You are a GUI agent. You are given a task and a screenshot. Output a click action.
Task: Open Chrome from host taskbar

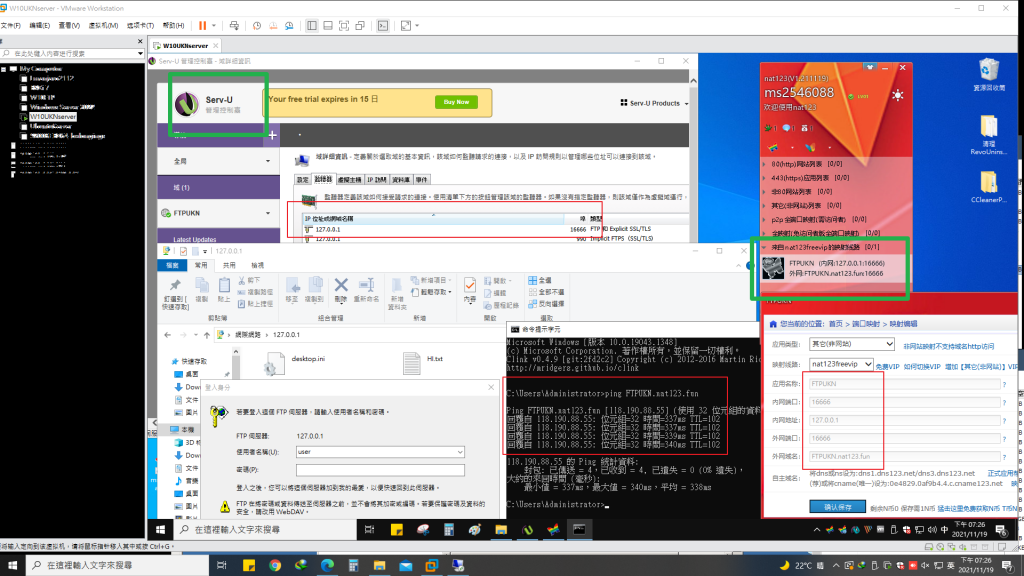[x=275, y=566]
